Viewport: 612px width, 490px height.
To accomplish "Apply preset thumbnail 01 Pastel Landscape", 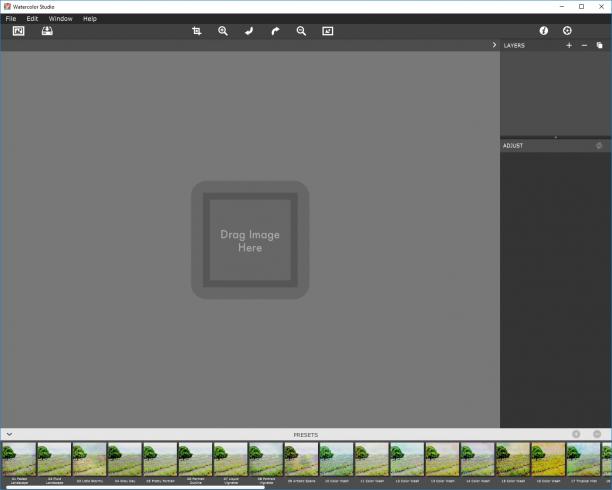I will coord(19,459).
